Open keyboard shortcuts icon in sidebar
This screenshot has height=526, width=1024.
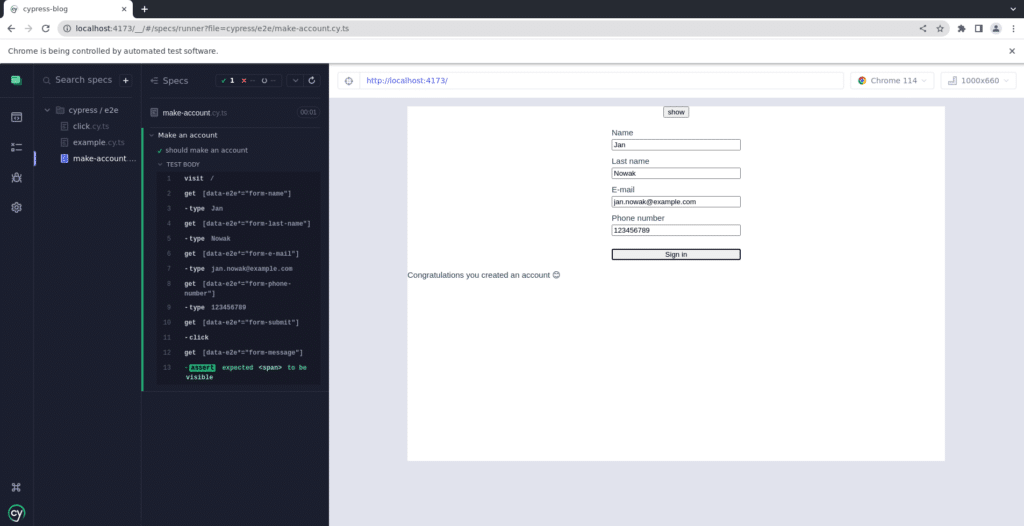(x=16, y=487)
